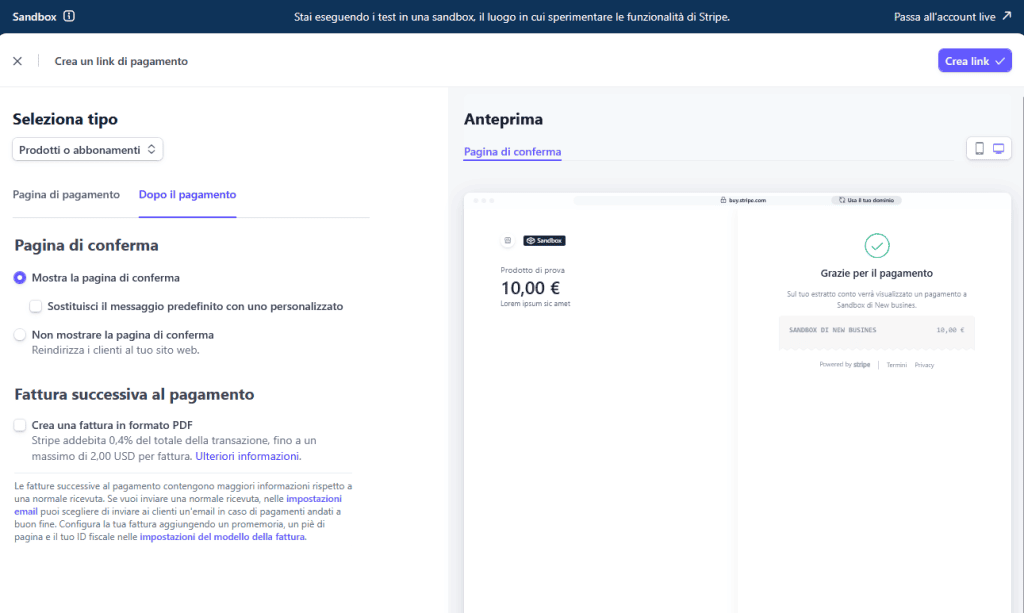Open the Prodotti o abbonamenti dropdown
Screen dimensions: 1024x613
coord(87,147)
